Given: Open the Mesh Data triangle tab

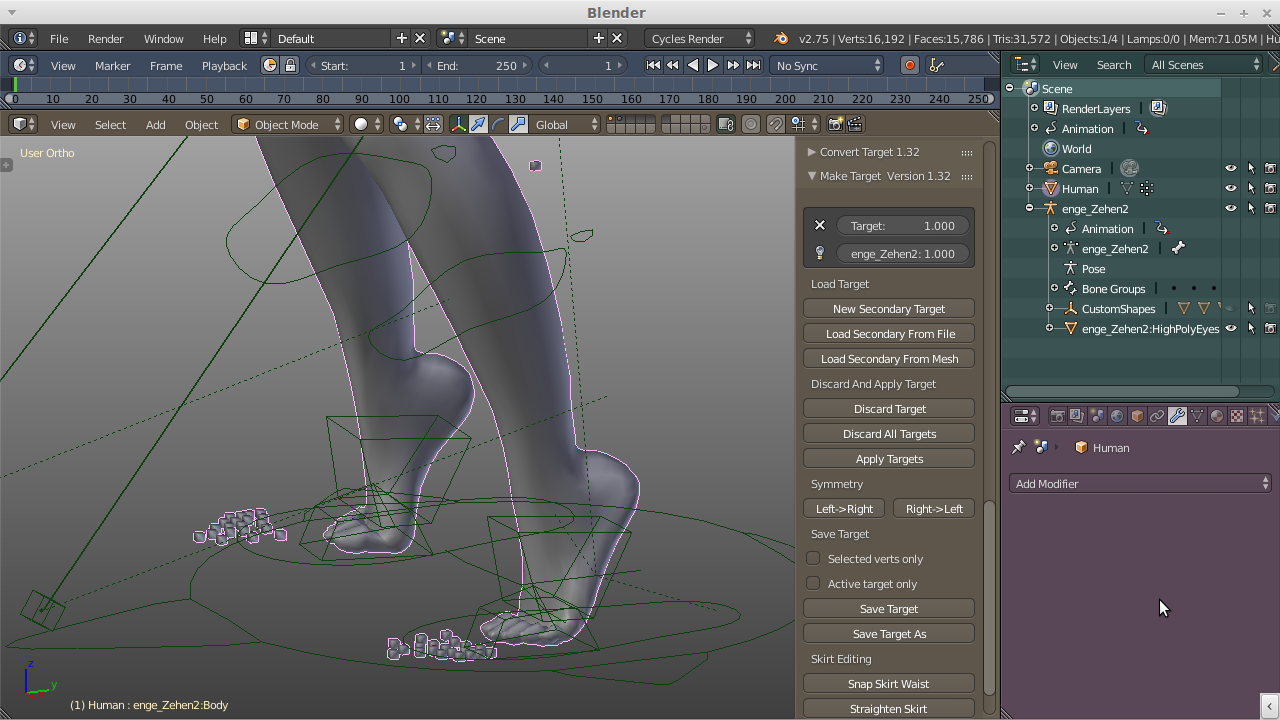Looking at the screenshot, I should (x=1197, y=416).
